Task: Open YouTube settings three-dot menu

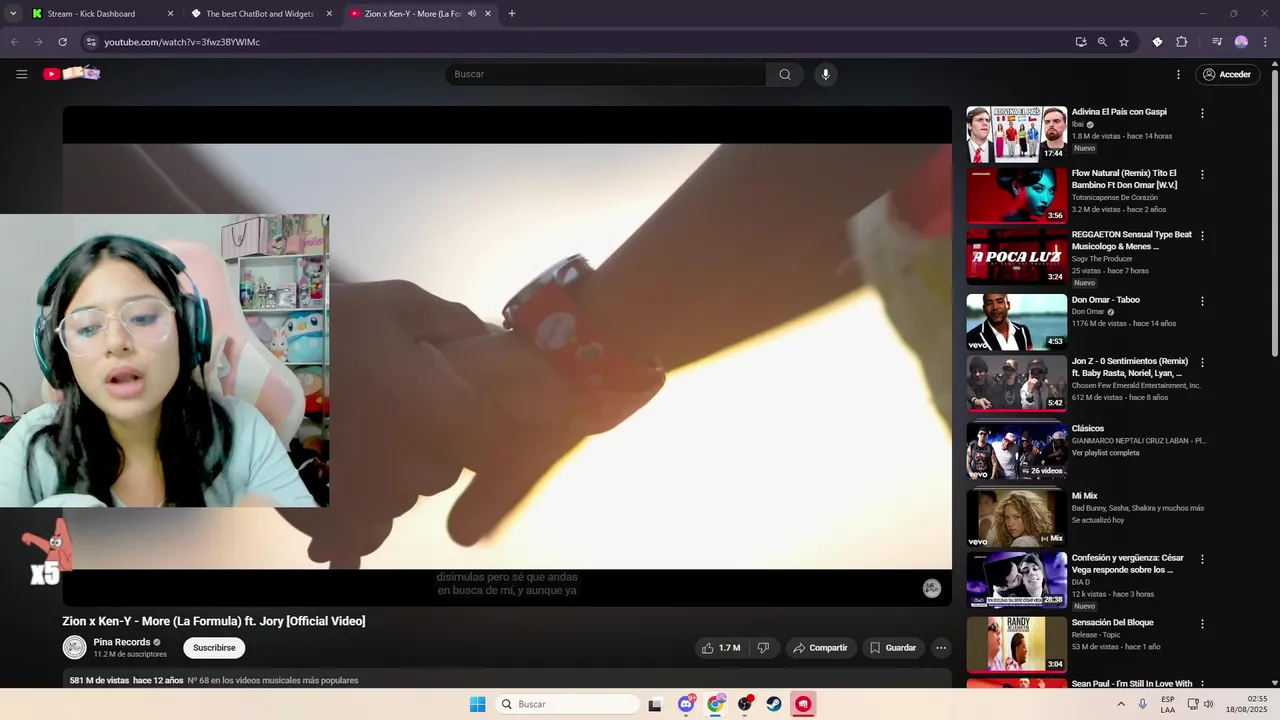Action: [x=1178, y=74]
